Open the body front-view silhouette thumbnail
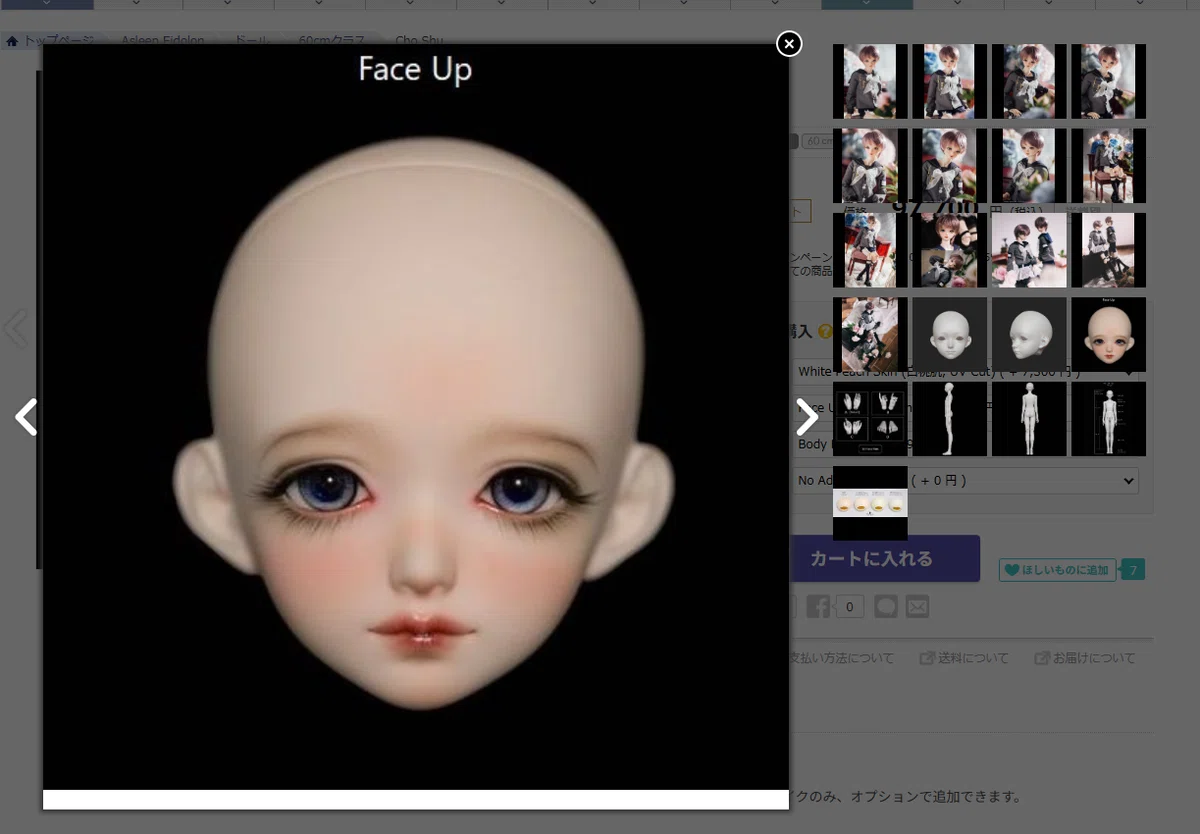This screenshot has width=1200, height=834. [1029, 419]
